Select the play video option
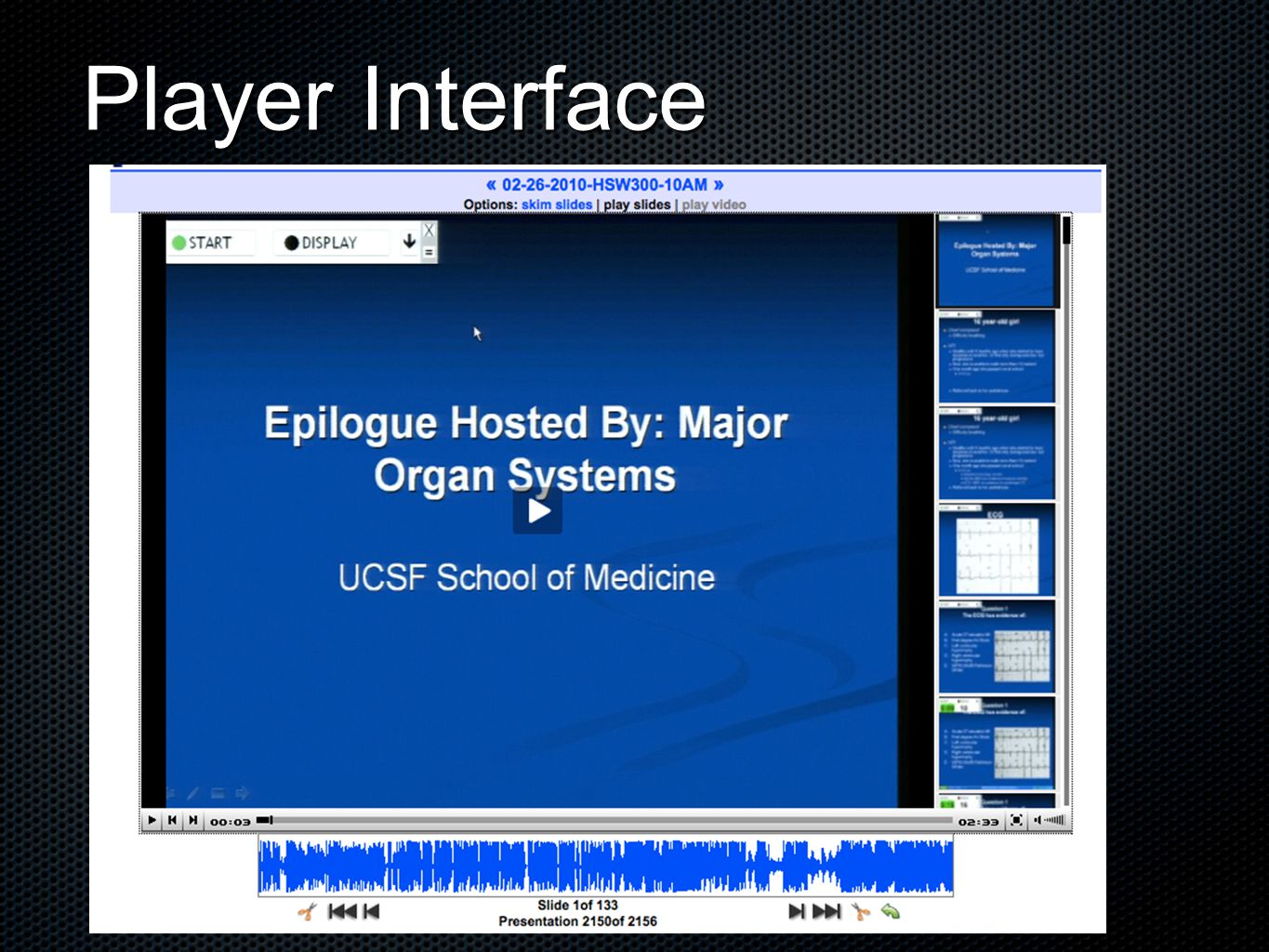The height and width of the screenshot is (952, 1269). point(714,205)
